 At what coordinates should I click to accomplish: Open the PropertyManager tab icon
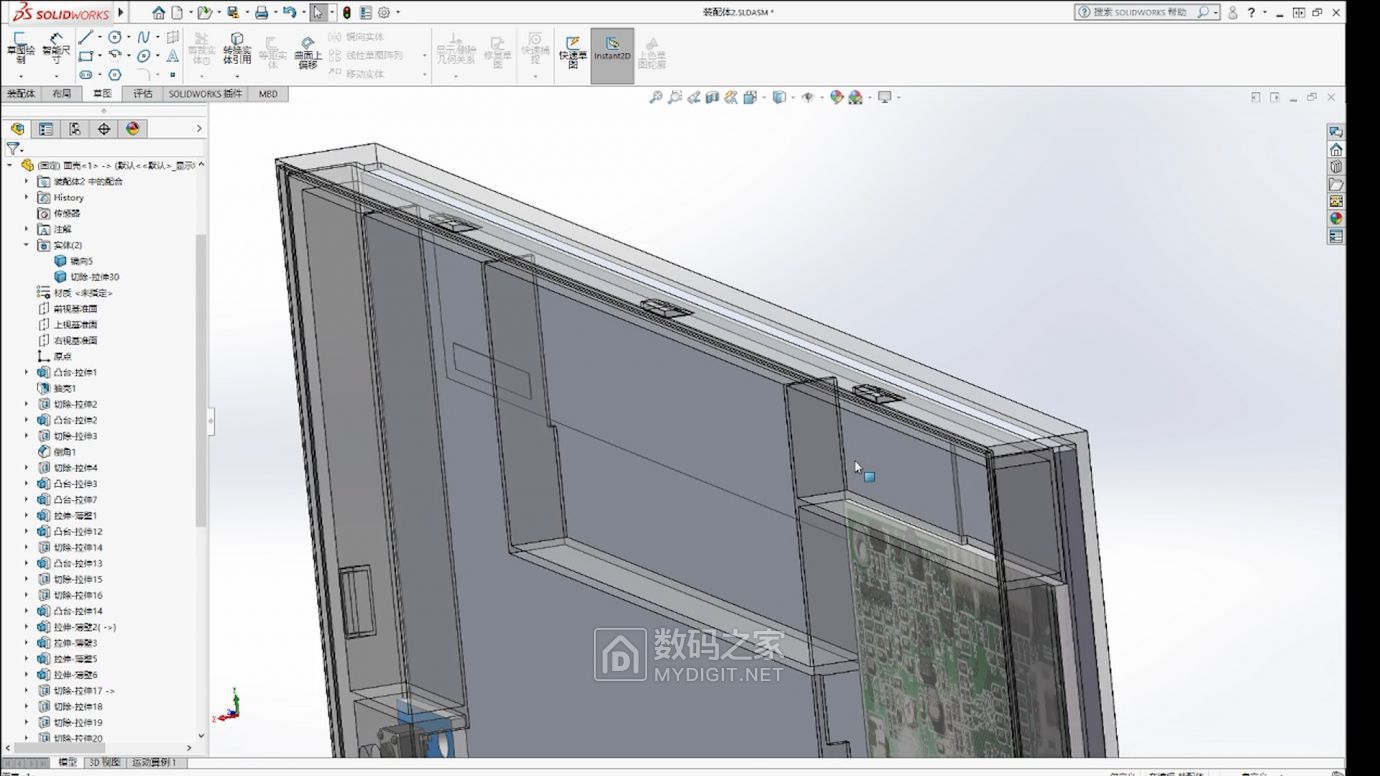(x=46, y=129)
